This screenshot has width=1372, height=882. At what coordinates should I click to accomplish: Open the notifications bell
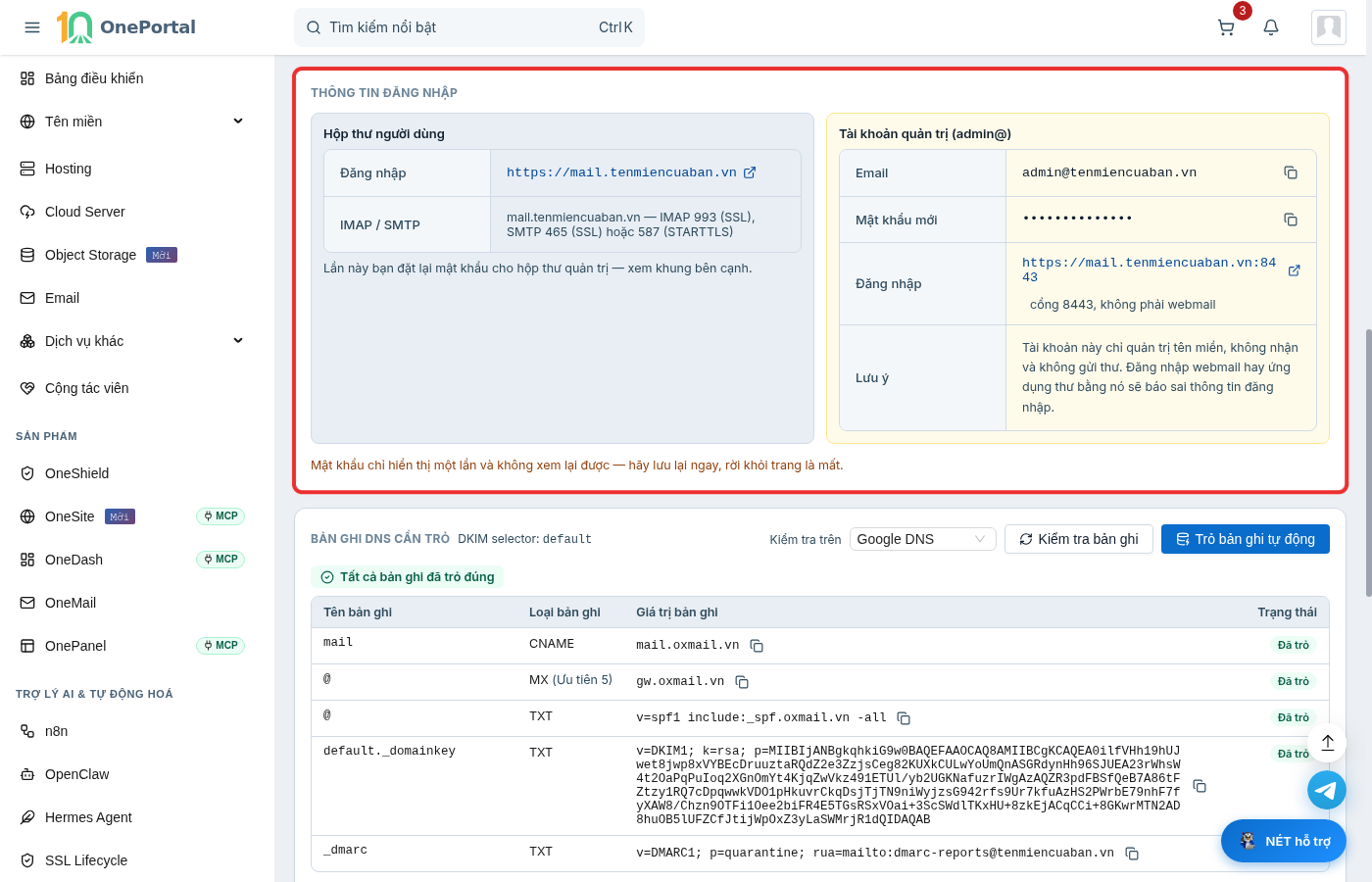pos(1271,27)
